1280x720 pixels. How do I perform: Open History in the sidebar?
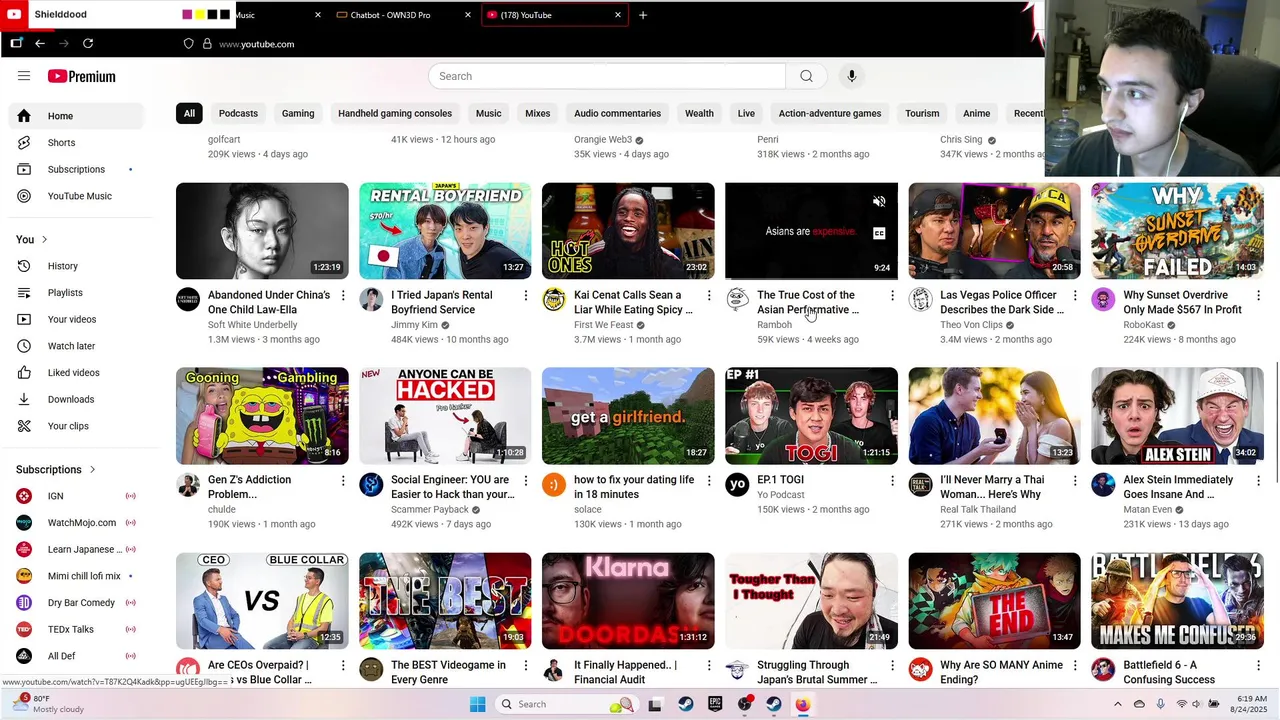point(75,266)
